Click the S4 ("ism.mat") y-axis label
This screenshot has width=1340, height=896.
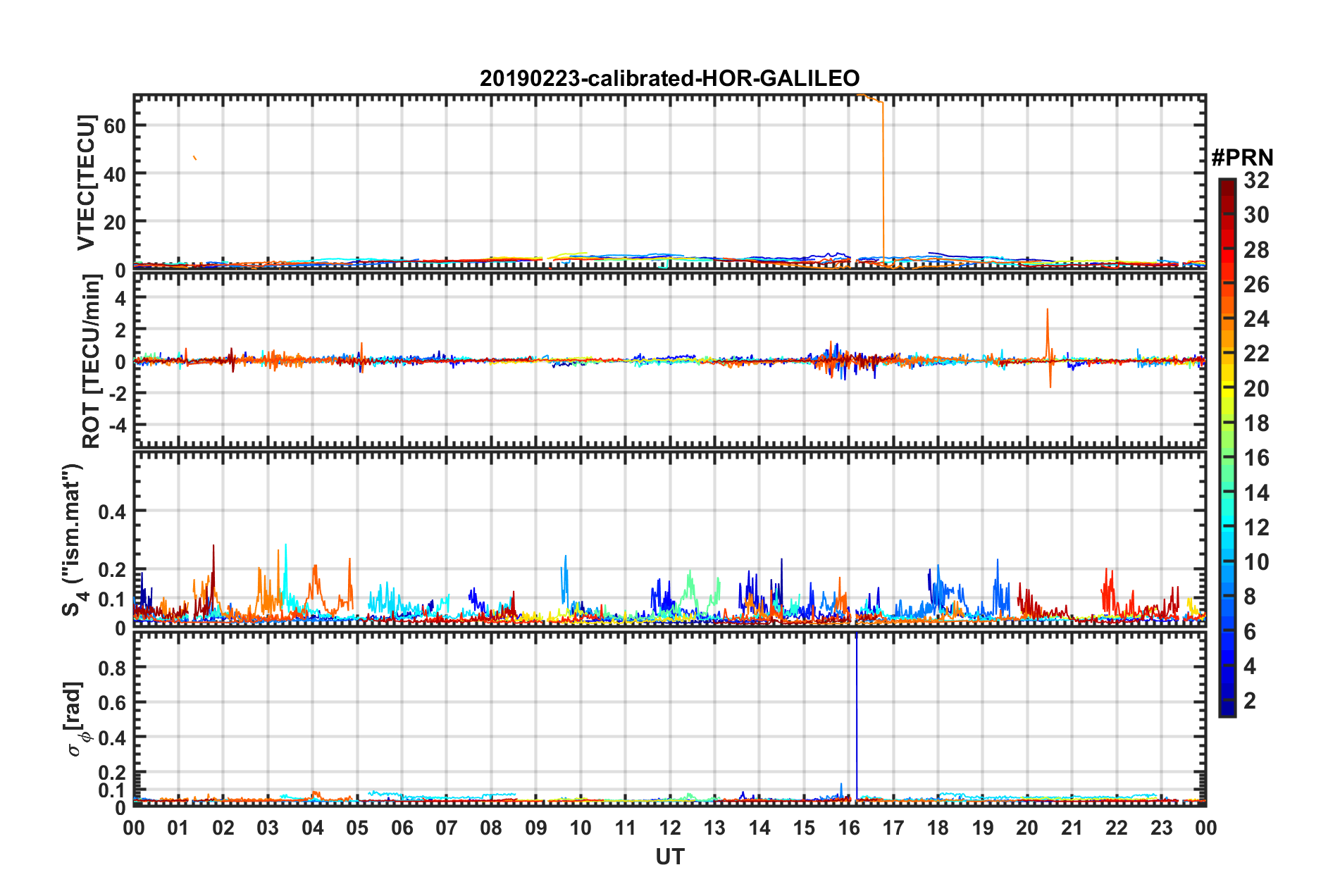click(73, 540)
